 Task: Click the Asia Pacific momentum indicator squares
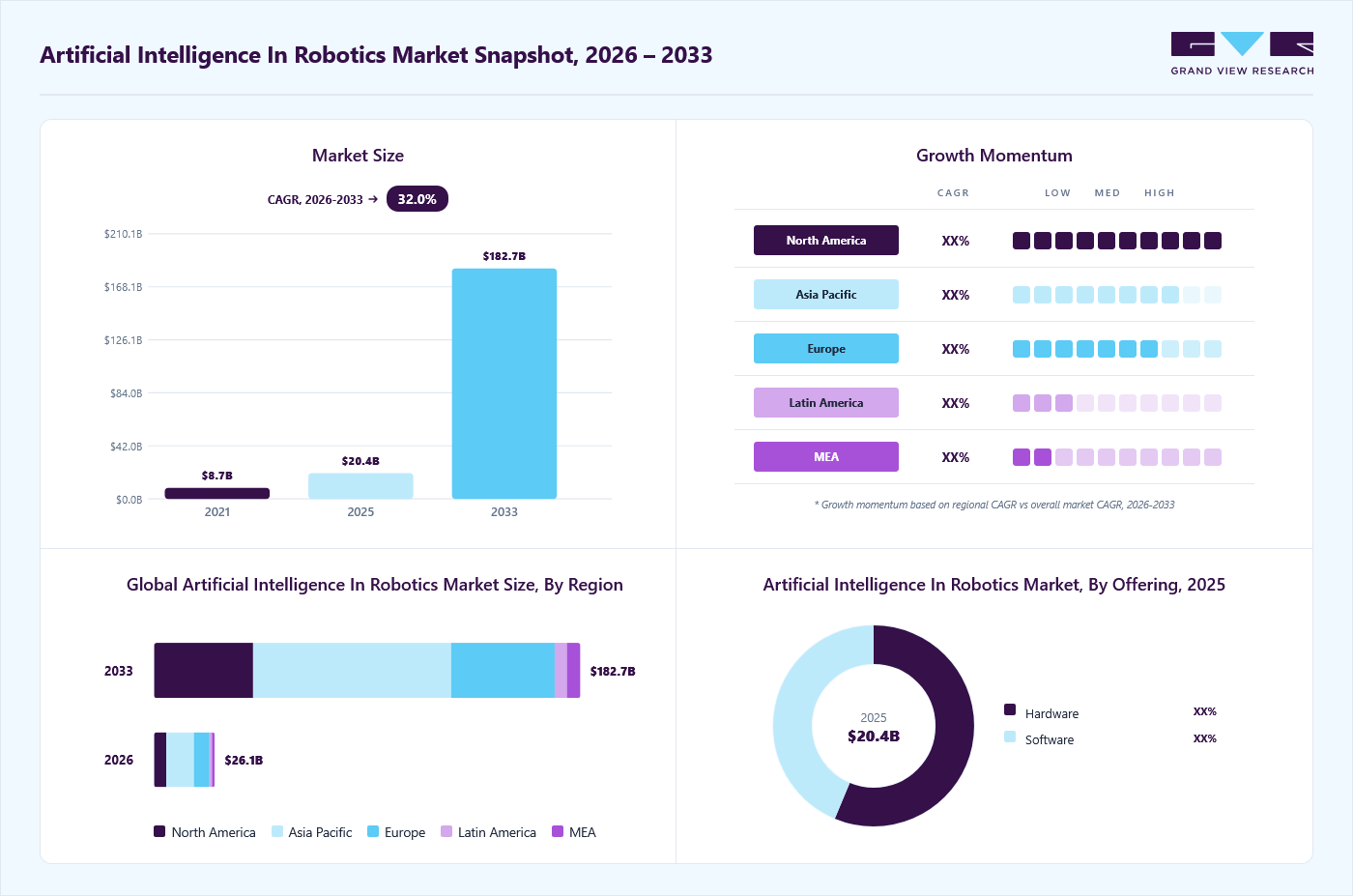tap(1117, 295)
